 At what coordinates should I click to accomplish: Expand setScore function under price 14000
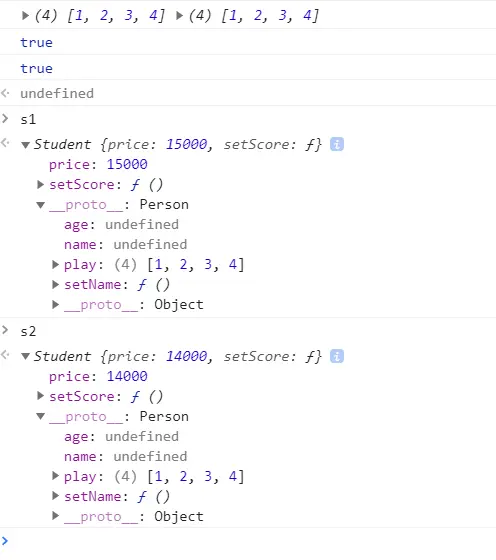pos(40,396)
